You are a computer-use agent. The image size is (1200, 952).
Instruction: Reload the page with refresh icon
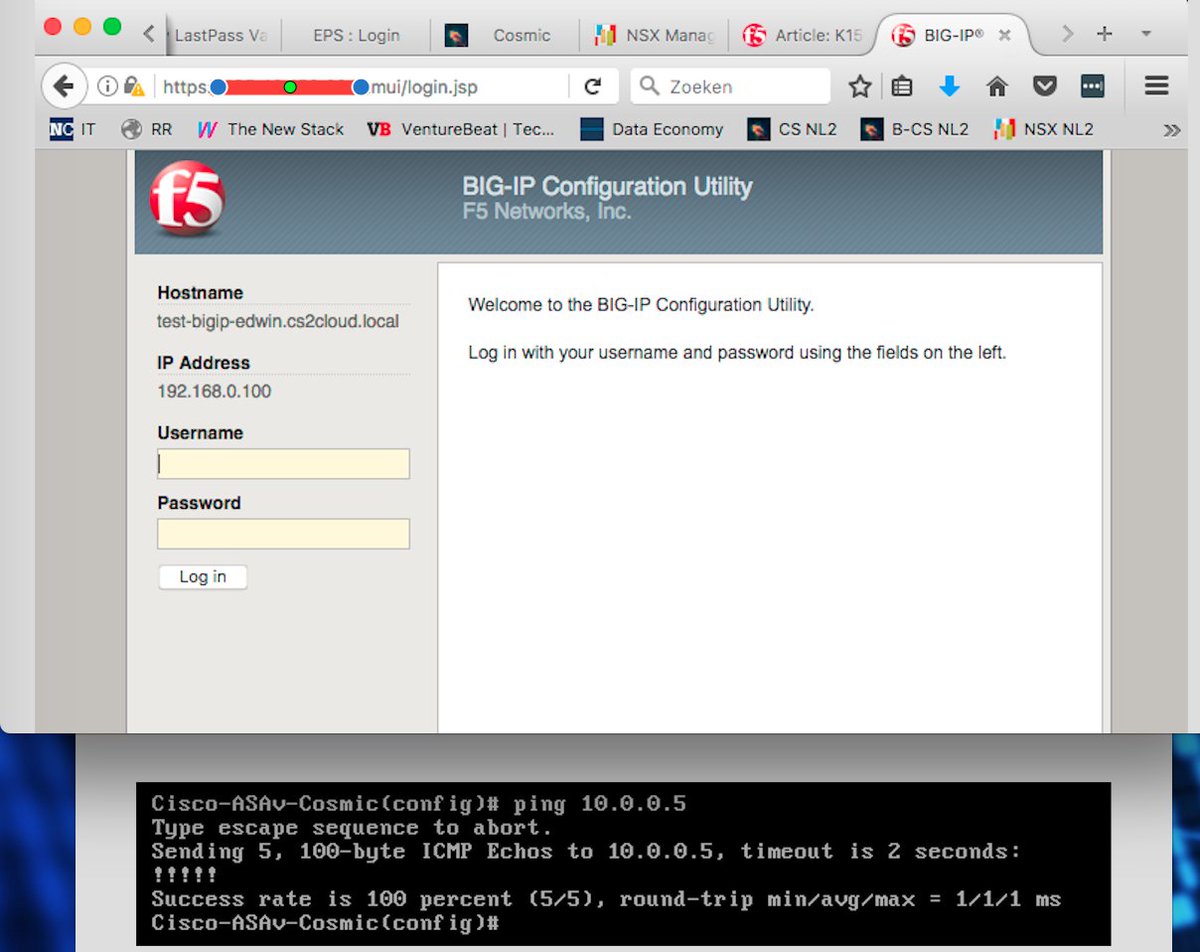[593, 87]
